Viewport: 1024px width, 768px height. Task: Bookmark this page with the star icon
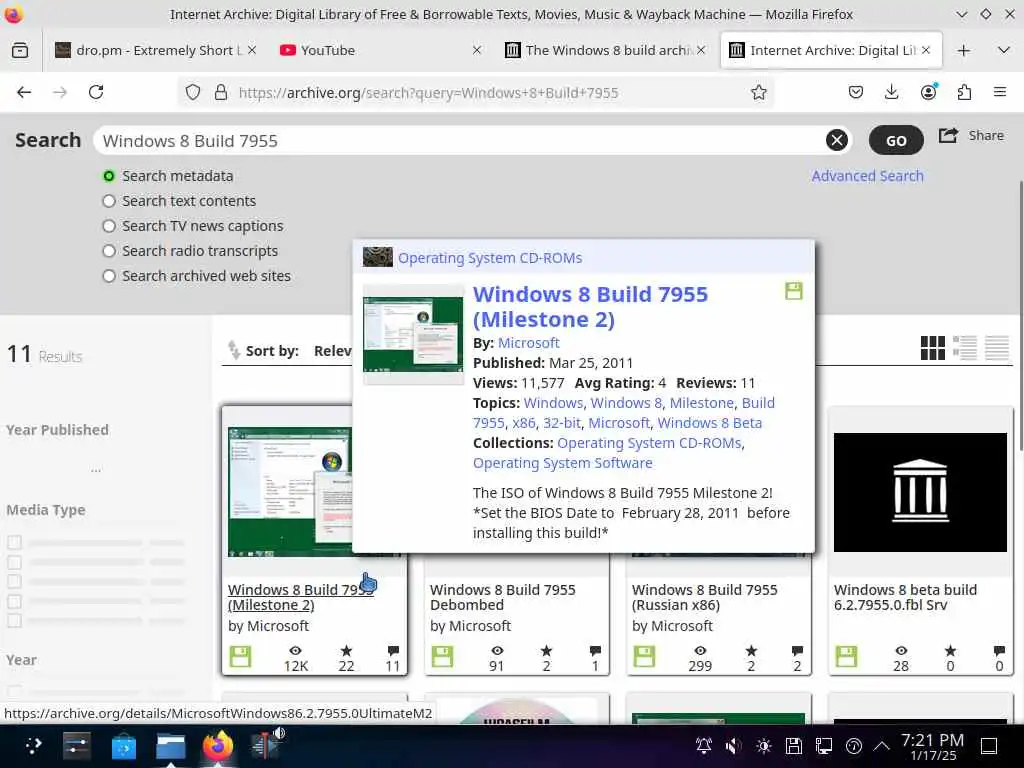758,93
